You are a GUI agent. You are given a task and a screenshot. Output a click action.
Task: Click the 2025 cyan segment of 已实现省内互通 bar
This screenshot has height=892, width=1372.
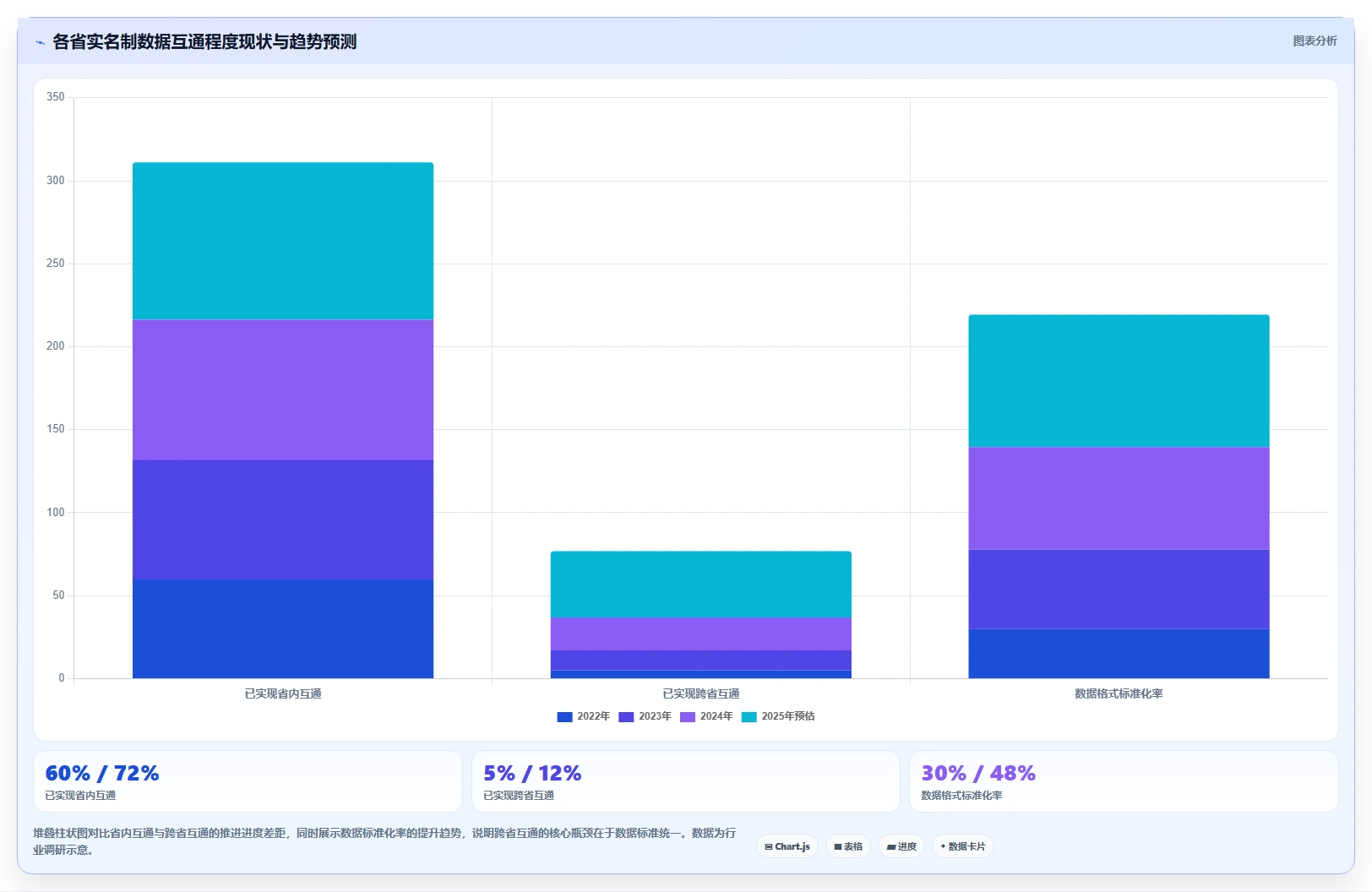coord(283,241)
